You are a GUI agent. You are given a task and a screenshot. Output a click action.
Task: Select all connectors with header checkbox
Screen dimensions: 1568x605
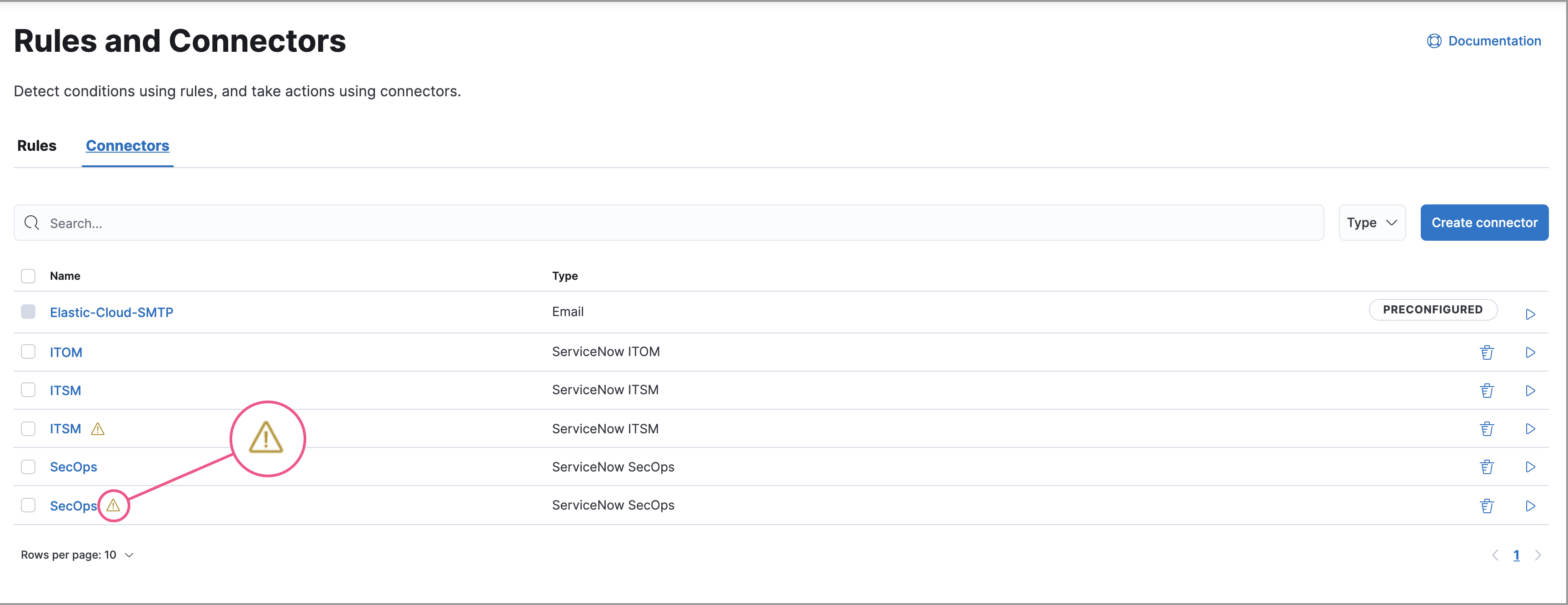(28, 275)
